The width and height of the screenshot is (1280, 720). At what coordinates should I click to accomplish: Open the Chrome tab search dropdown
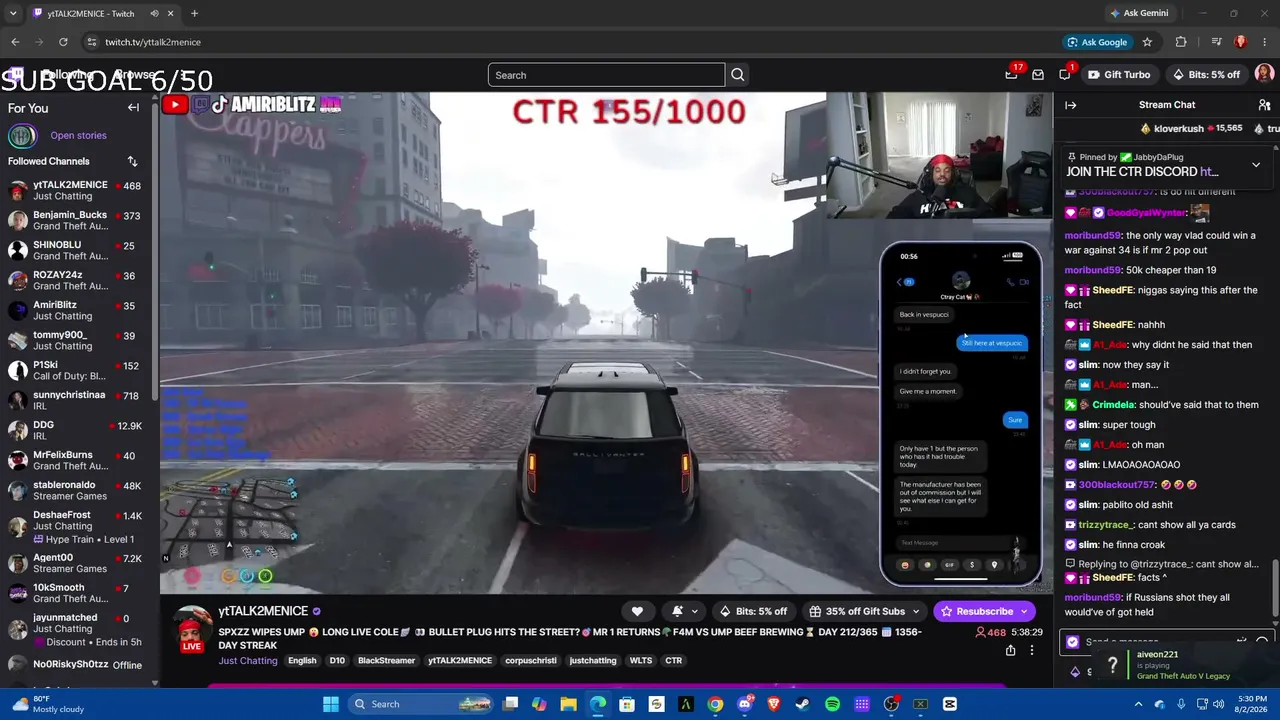tap(14, 13)
